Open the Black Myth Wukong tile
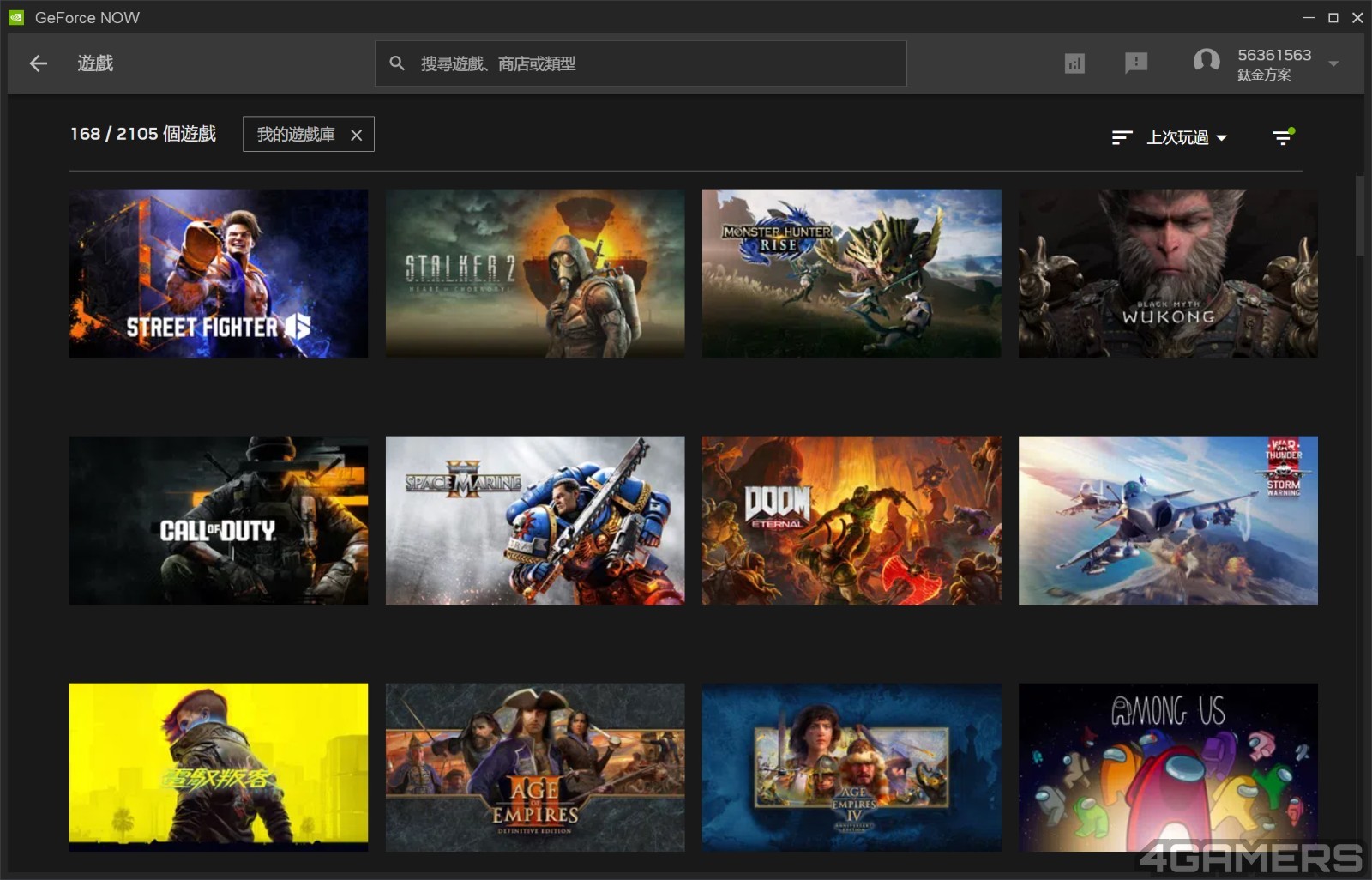 1168,274
